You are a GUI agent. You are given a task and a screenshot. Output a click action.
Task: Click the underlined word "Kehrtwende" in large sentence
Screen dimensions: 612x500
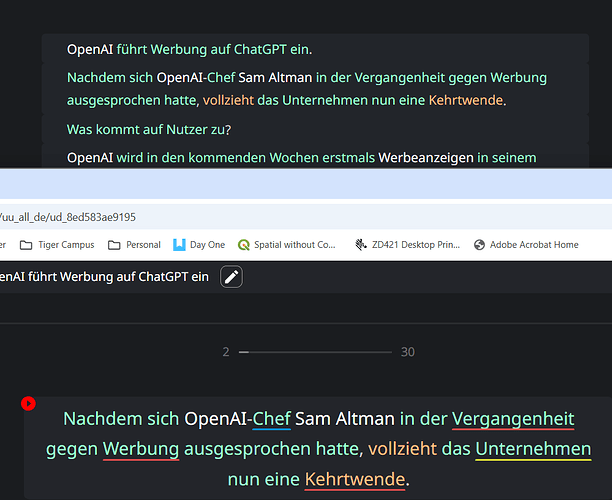(355, 480)
